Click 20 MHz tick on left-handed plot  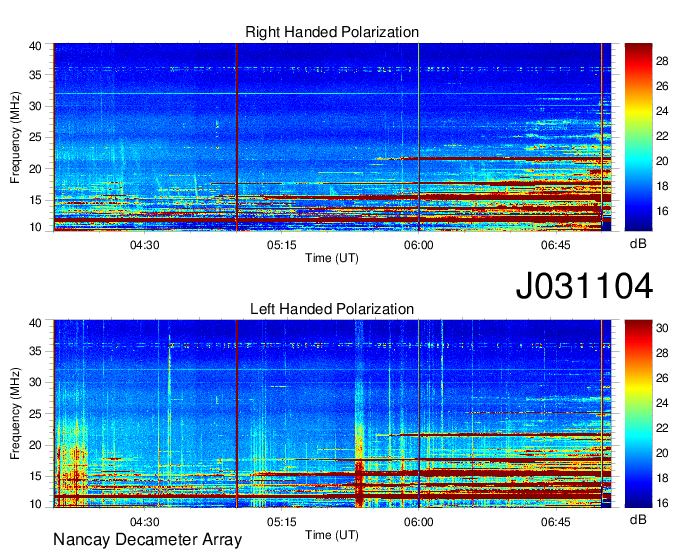tap(36, 445)
